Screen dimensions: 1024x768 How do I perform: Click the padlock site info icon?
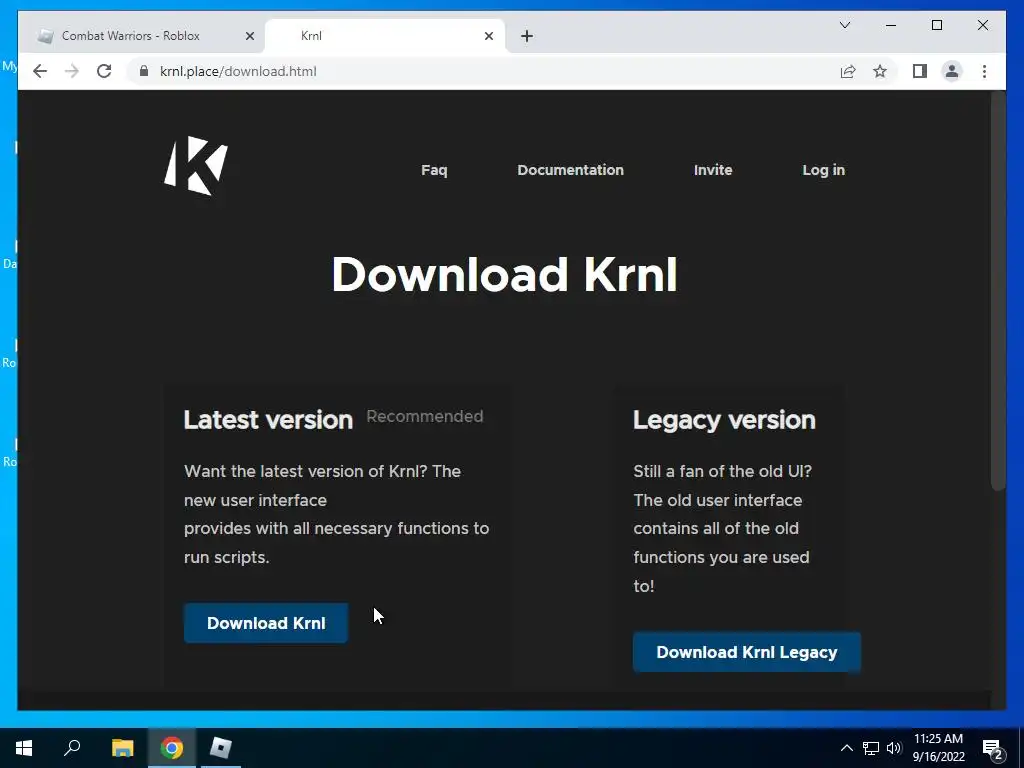(x=144, y=71)
